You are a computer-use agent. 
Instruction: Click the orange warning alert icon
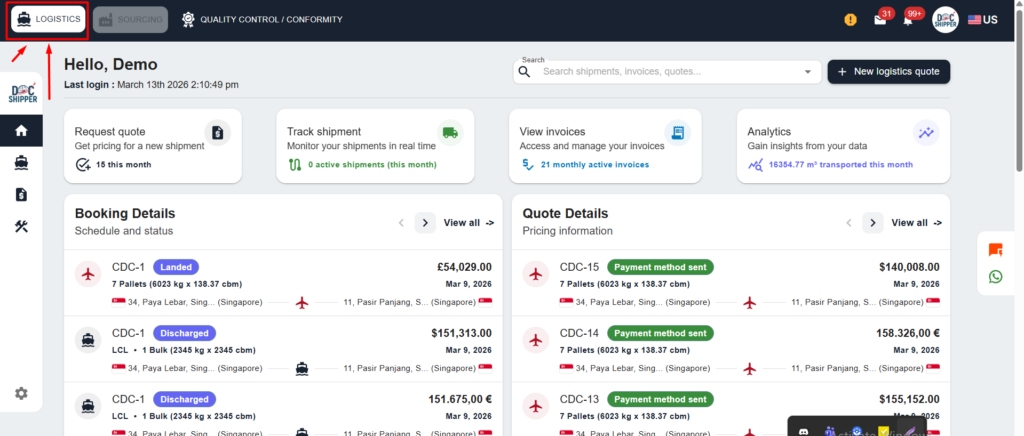point(850,20)
